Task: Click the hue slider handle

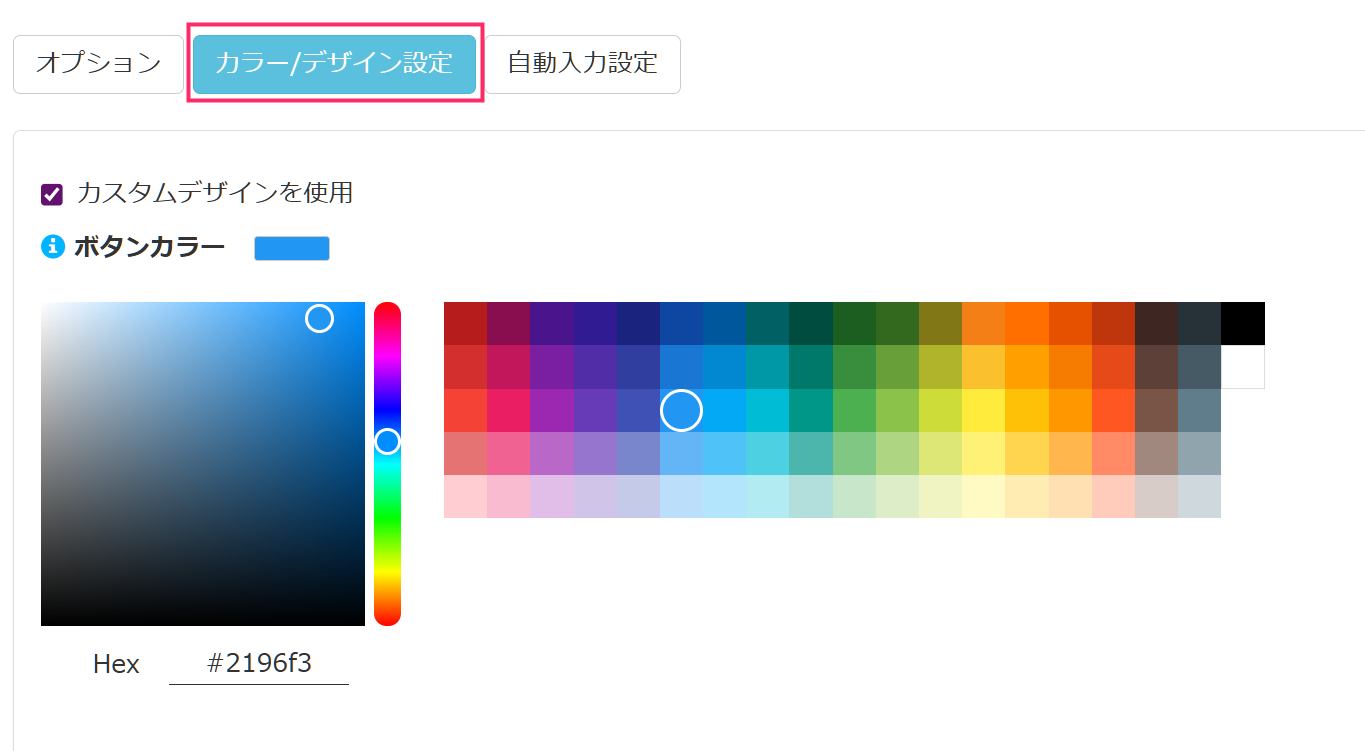Action: click(x=387, y=441)
